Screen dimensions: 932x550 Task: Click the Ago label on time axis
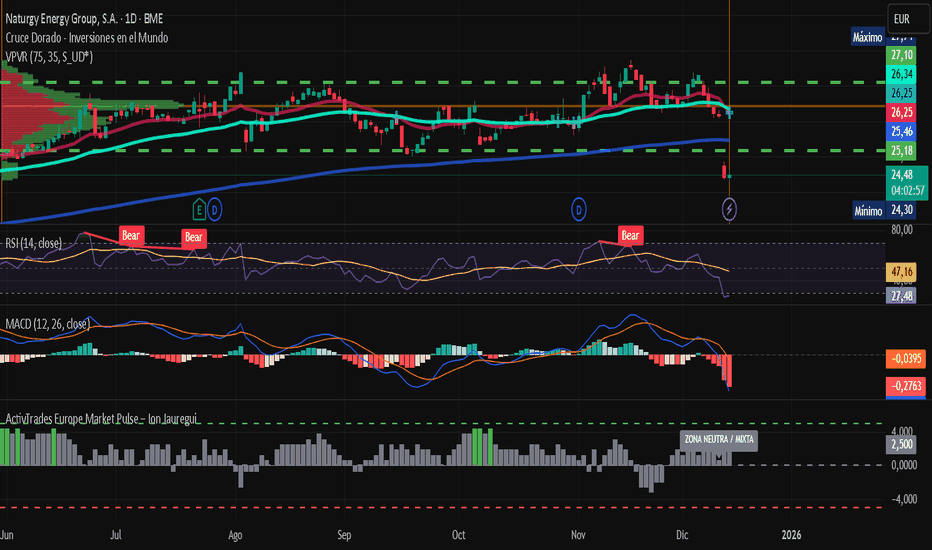tap(235, 535)
